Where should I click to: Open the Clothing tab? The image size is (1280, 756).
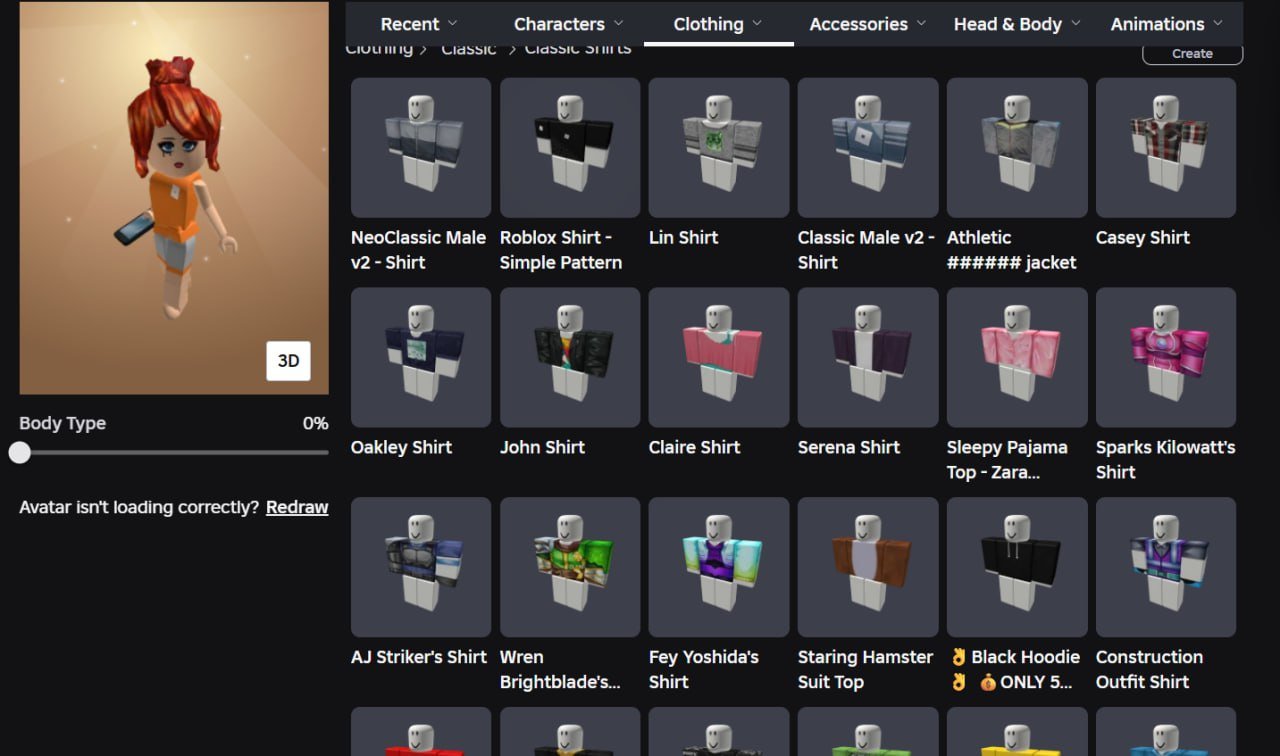718,24
